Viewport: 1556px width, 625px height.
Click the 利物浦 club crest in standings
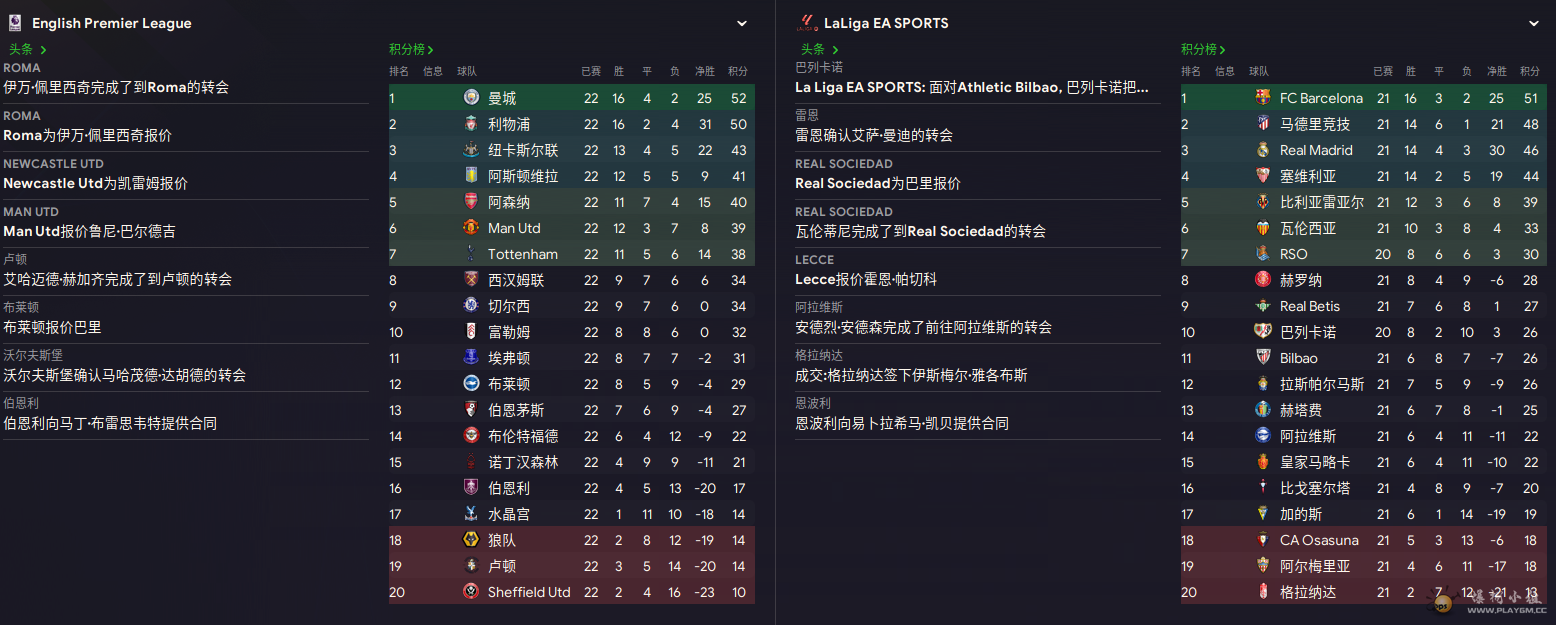471,124
